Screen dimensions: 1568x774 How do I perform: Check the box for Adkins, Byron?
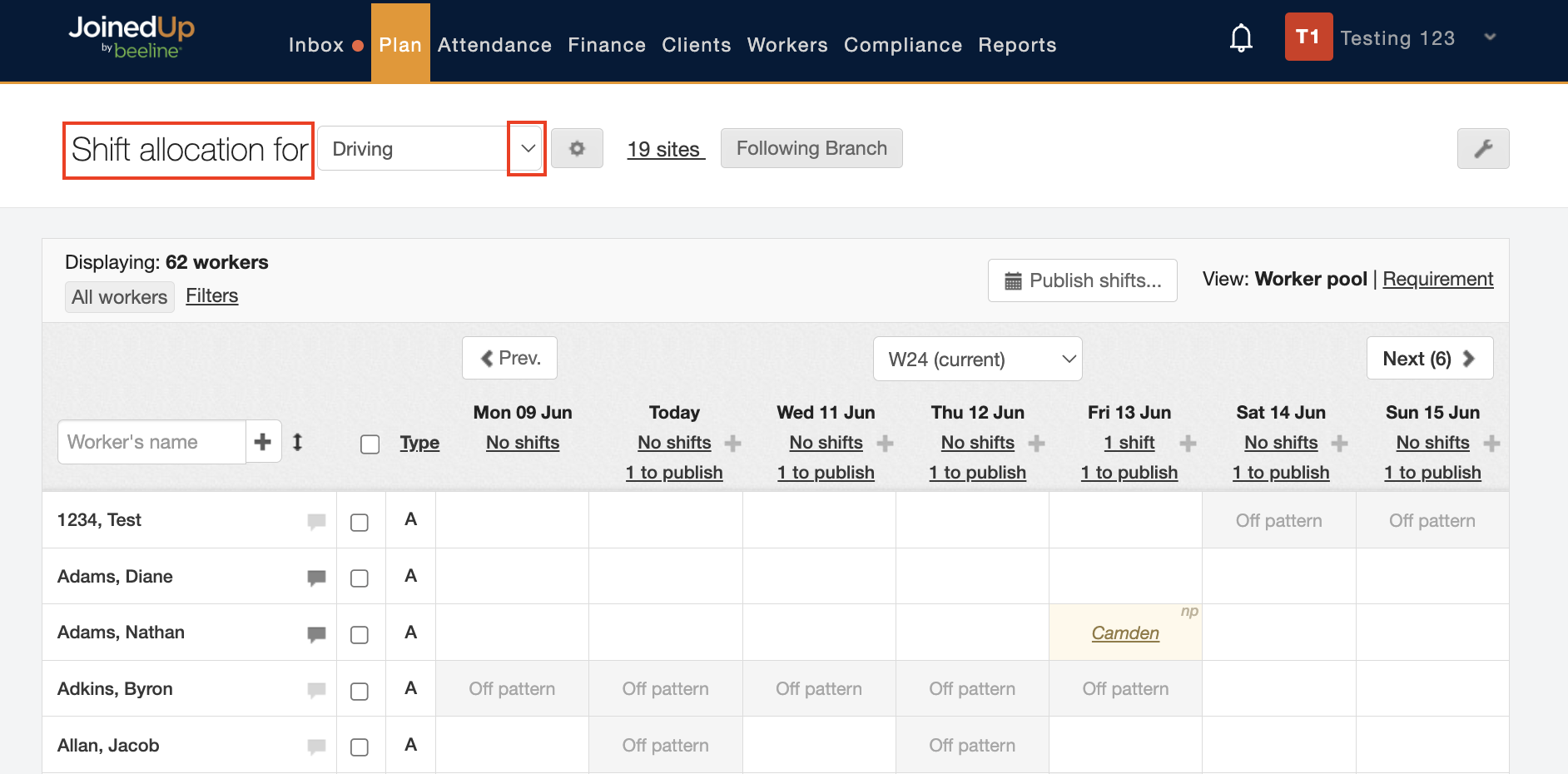360,692
